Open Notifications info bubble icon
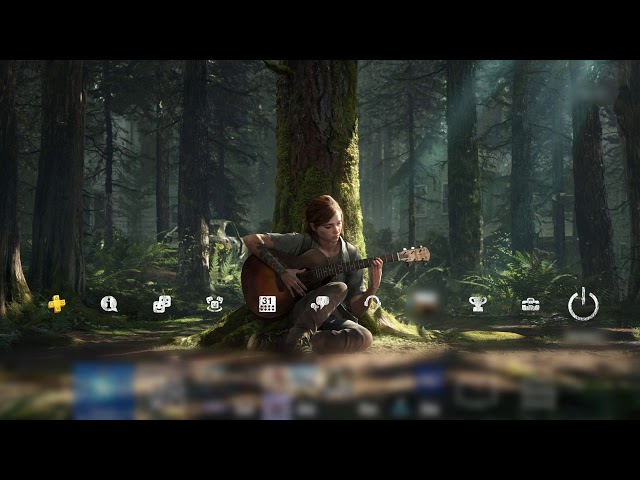The image size is (640, 480). 109,304
